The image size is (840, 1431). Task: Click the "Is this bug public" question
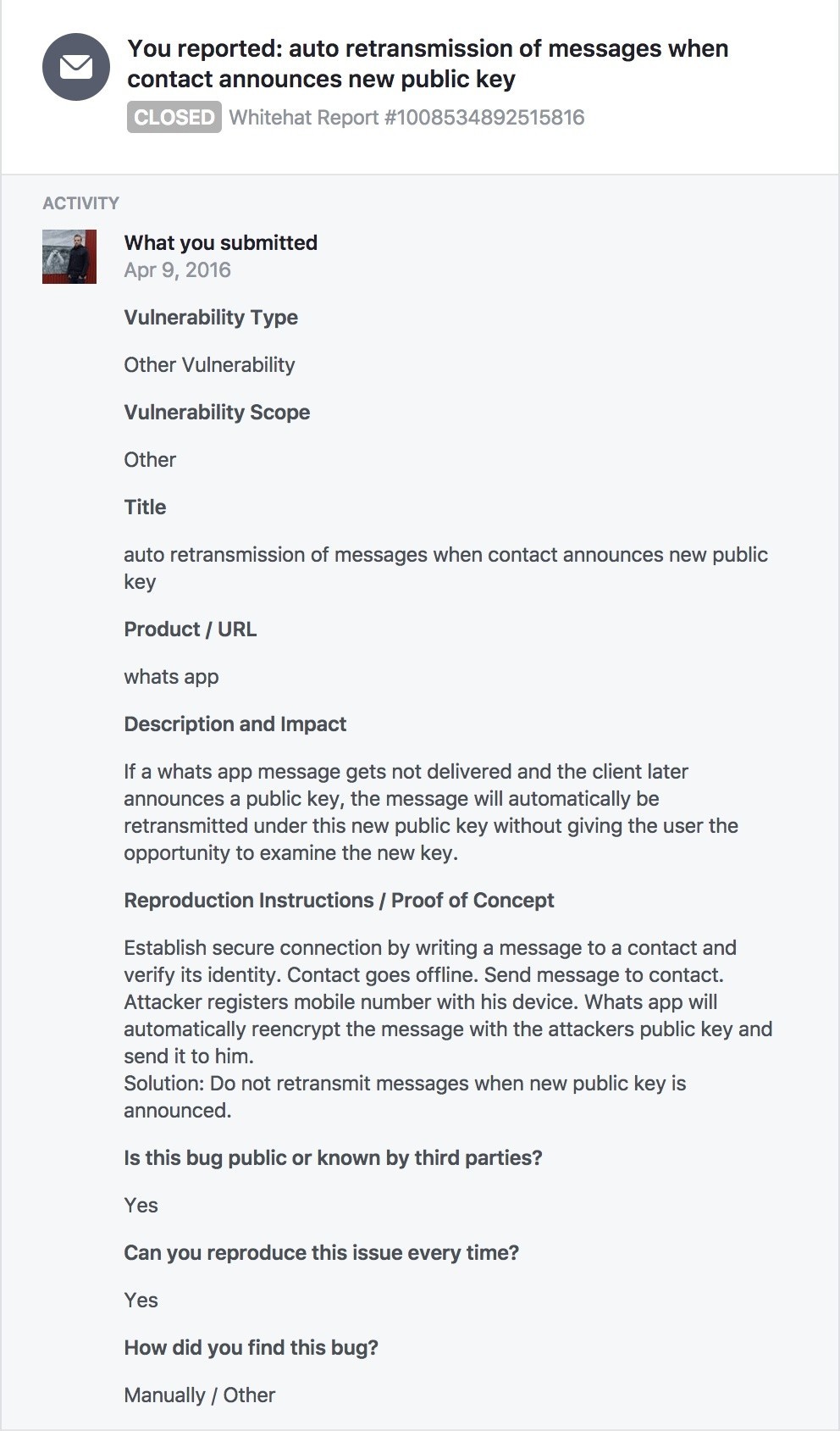point(333,1157)
